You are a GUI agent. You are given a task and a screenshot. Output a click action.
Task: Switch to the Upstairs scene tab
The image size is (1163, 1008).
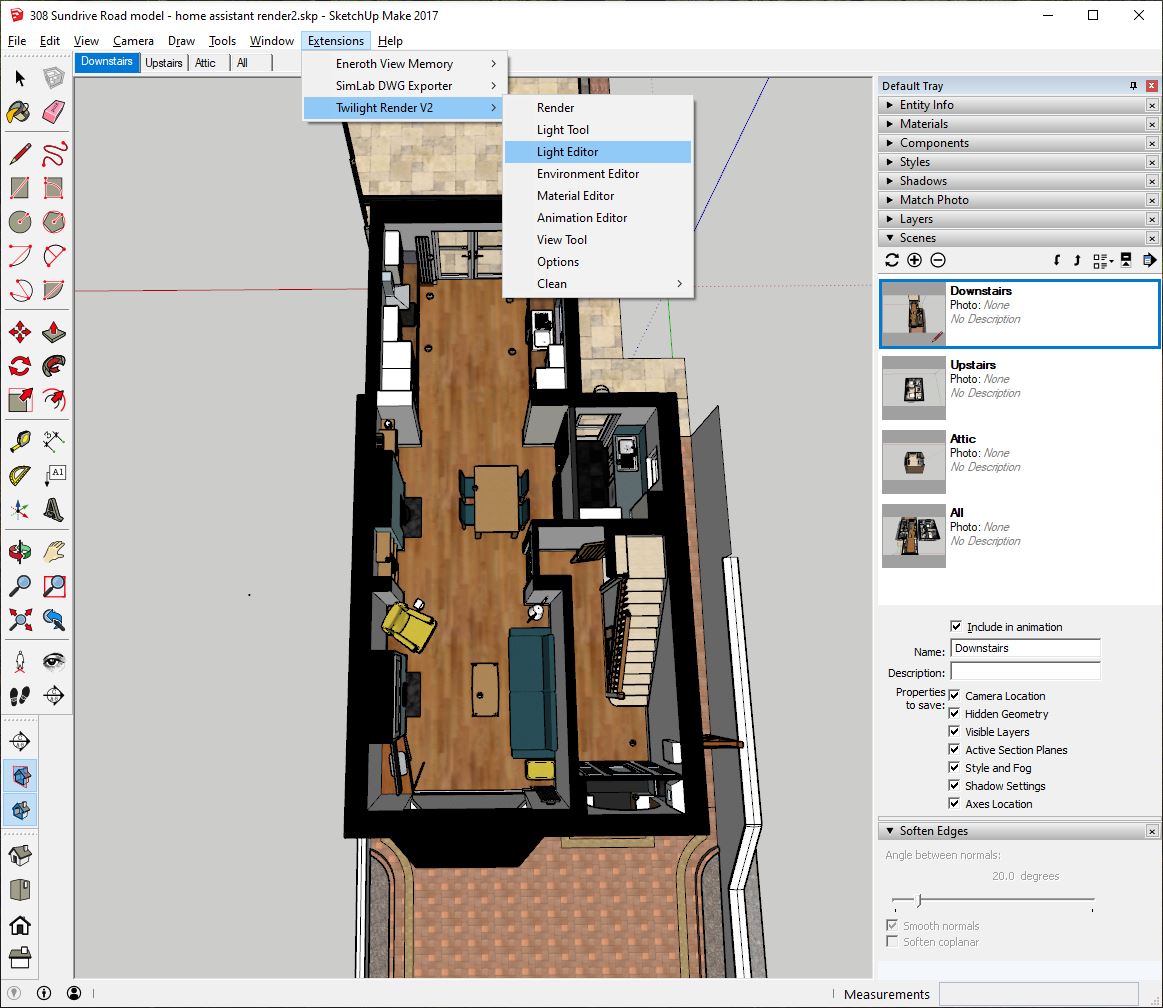coord(163,63)
